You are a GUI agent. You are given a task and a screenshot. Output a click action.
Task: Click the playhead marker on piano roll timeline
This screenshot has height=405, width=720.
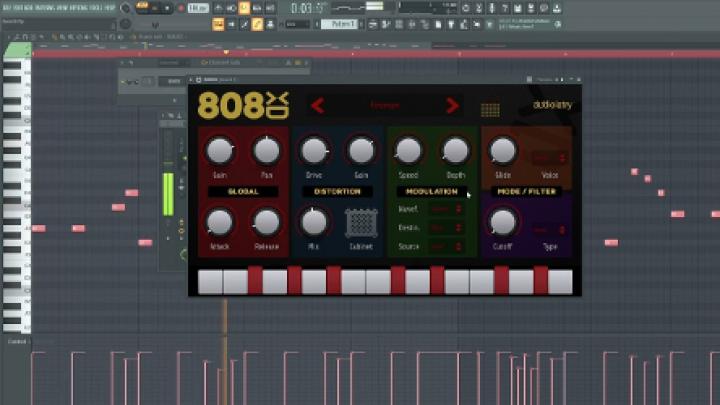[226, 53]
